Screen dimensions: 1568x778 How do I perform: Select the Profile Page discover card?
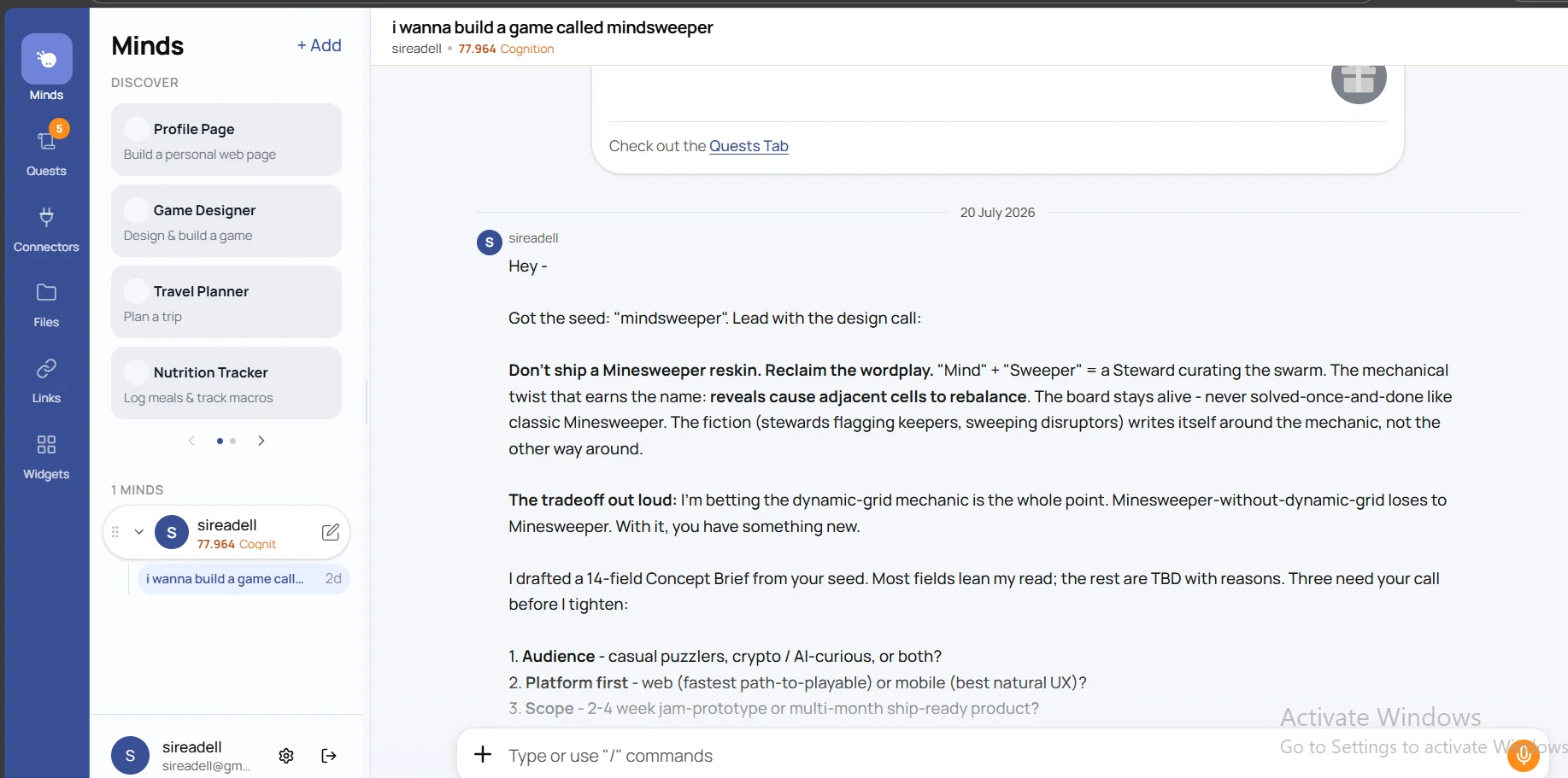tap(226, 140)
